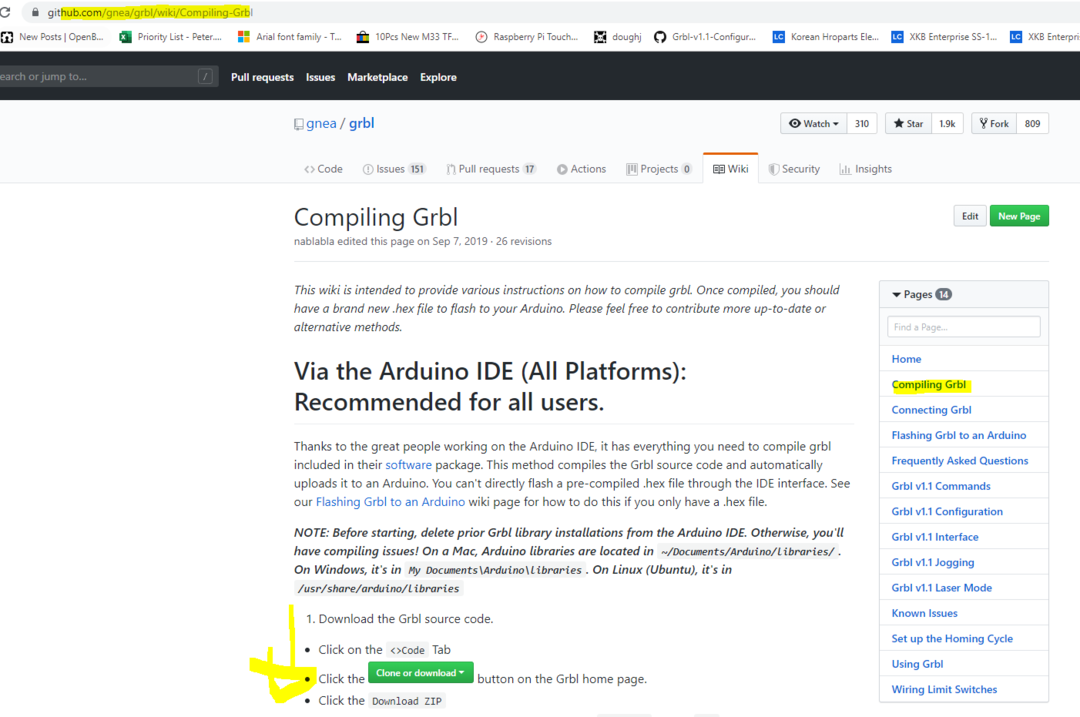1080x717 pixels.
Task: Click the Find a Page search field
Action: pyautogui.click(x=963, y=327)
